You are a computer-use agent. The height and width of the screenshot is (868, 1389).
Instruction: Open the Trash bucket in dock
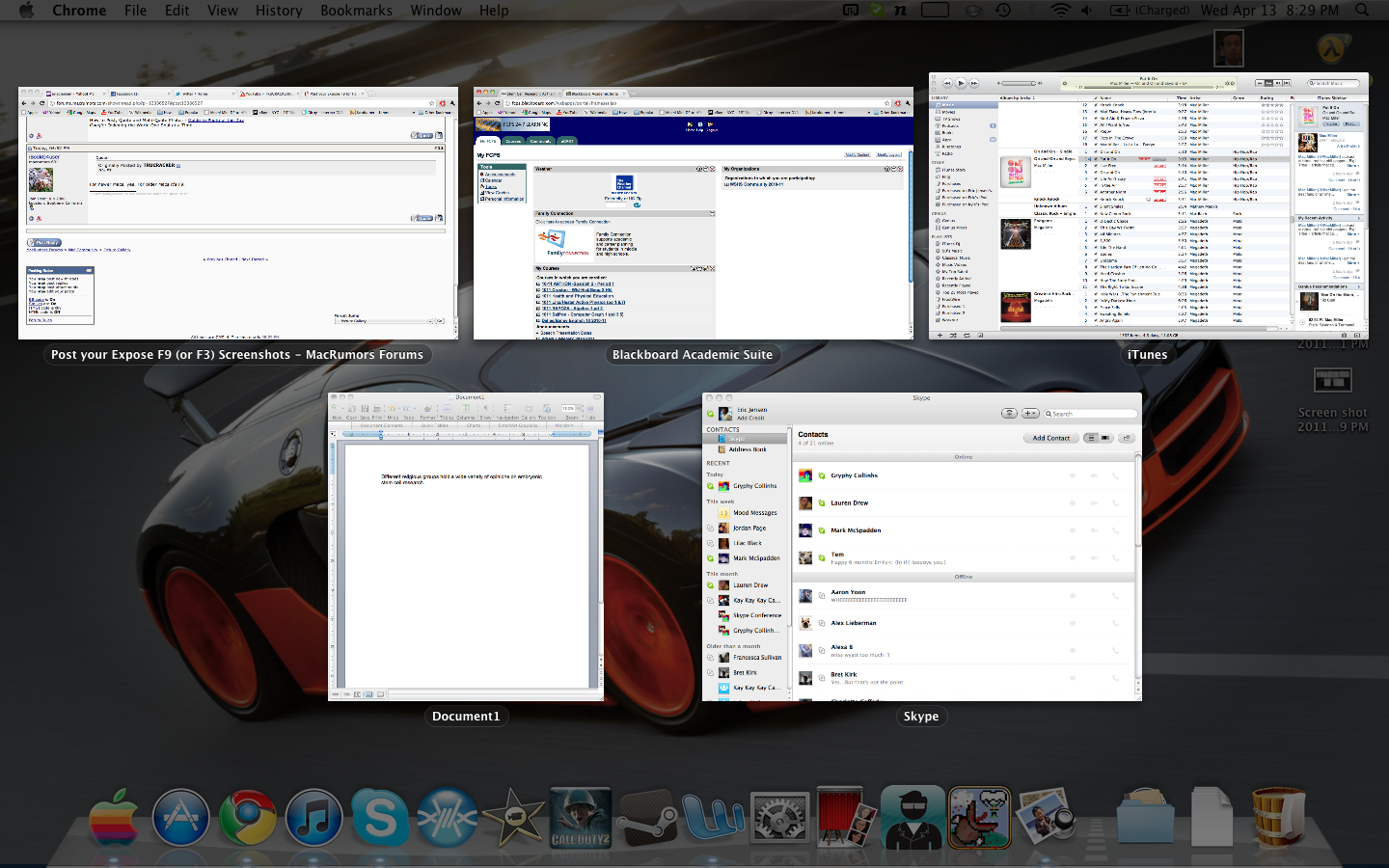[x=1278, y=818]
